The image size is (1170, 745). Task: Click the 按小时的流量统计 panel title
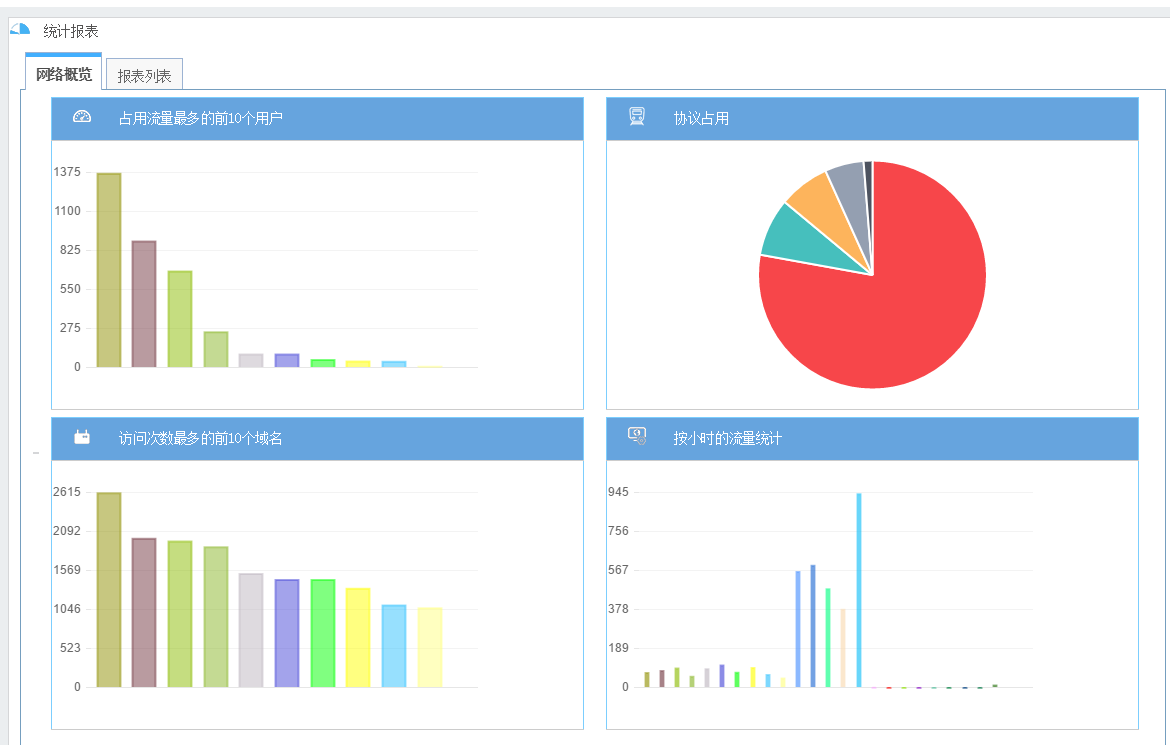[727, 438]
